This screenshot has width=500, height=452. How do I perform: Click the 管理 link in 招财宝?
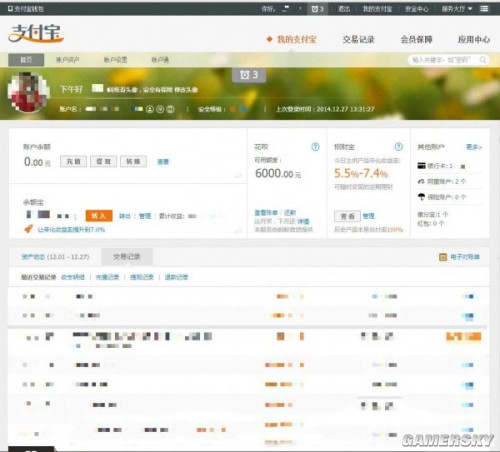click(369, 216)
